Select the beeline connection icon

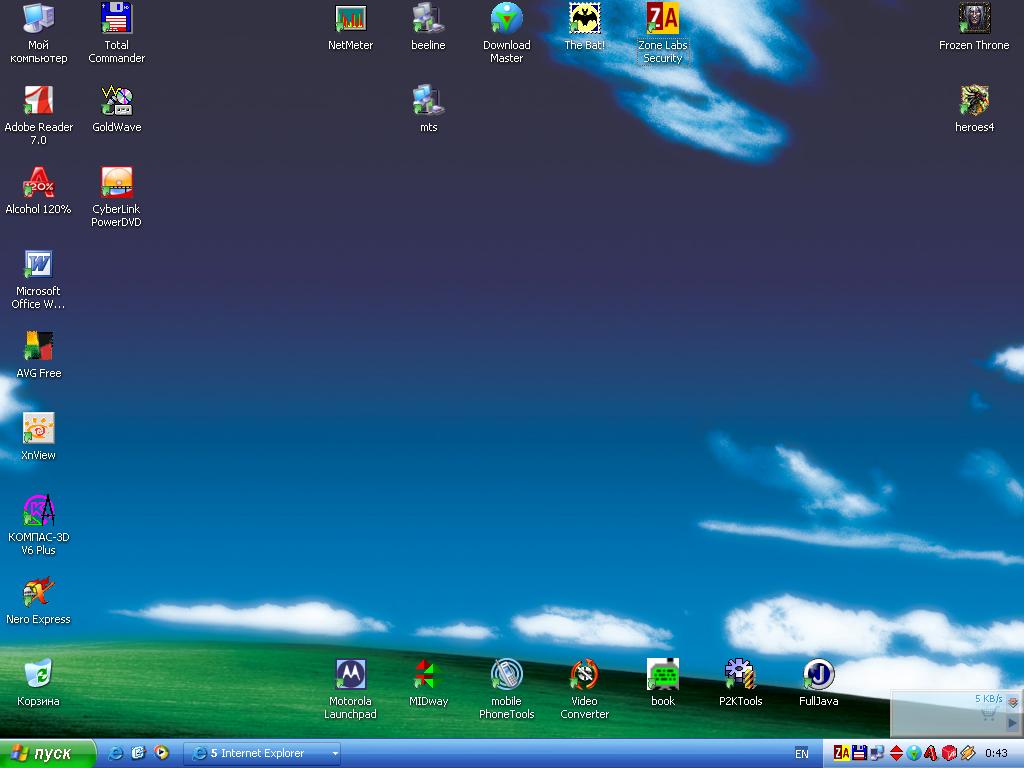point(428,27)
